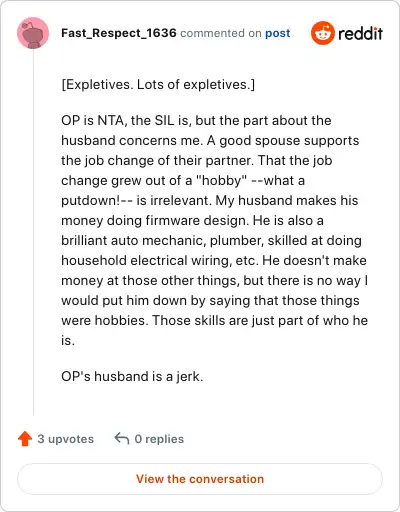Open "View the conversation" button

coord(200,479)
